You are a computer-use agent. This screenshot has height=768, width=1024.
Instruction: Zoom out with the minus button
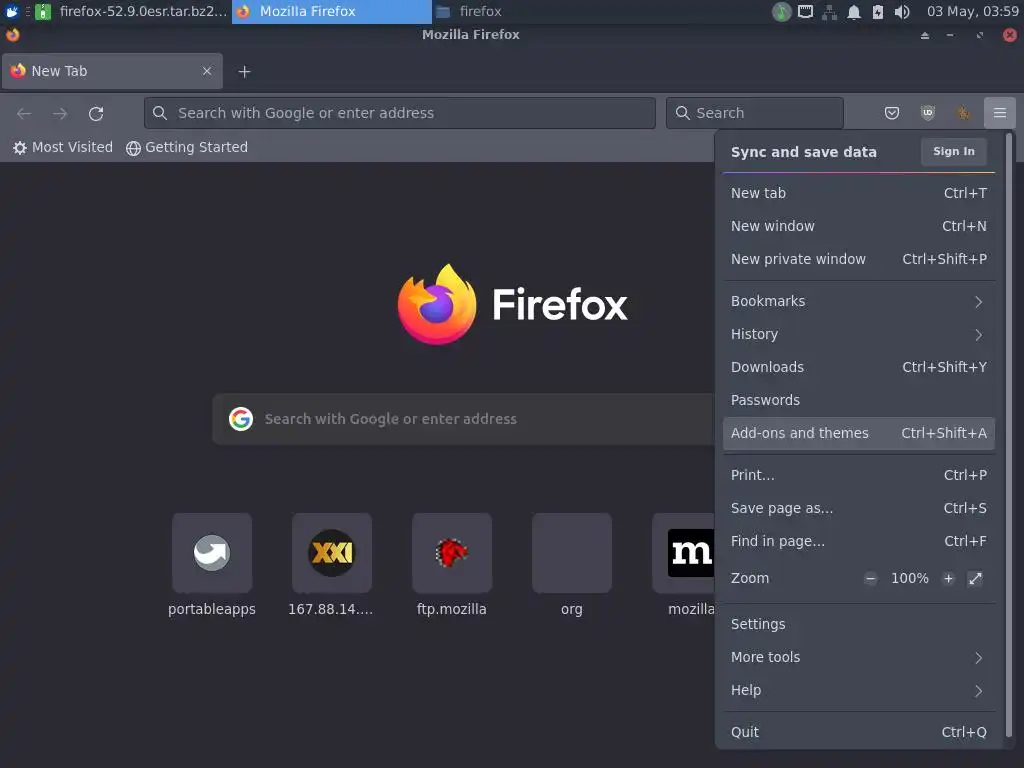870,579
